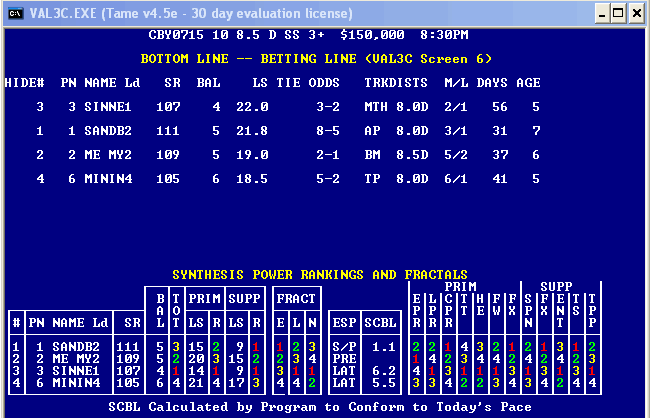The image size is (650, 418).
Task: Click the SYNTHESIS POWER RANKINGS AND FRACTALS heading
Action: pos(320,275)
